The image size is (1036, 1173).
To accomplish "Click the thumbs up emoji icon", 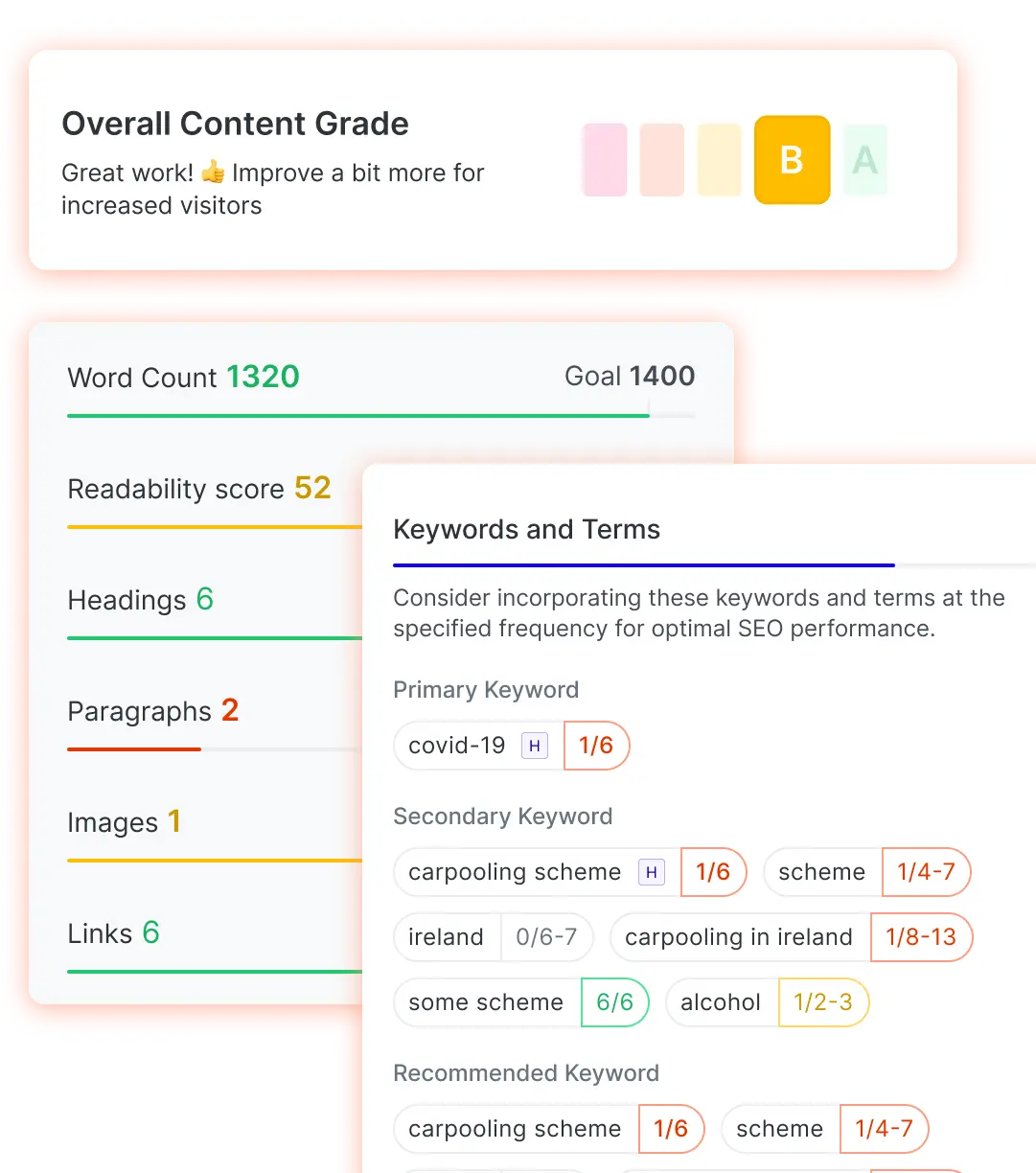I will coord(213,172).
